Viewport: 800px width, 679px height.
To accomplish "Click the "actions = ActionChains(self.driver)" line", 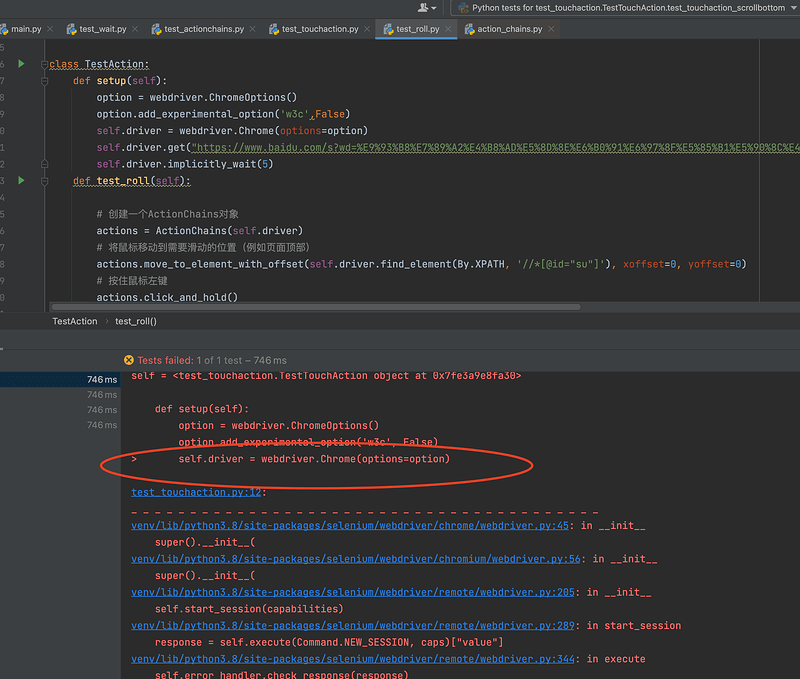I will point(199,231).
